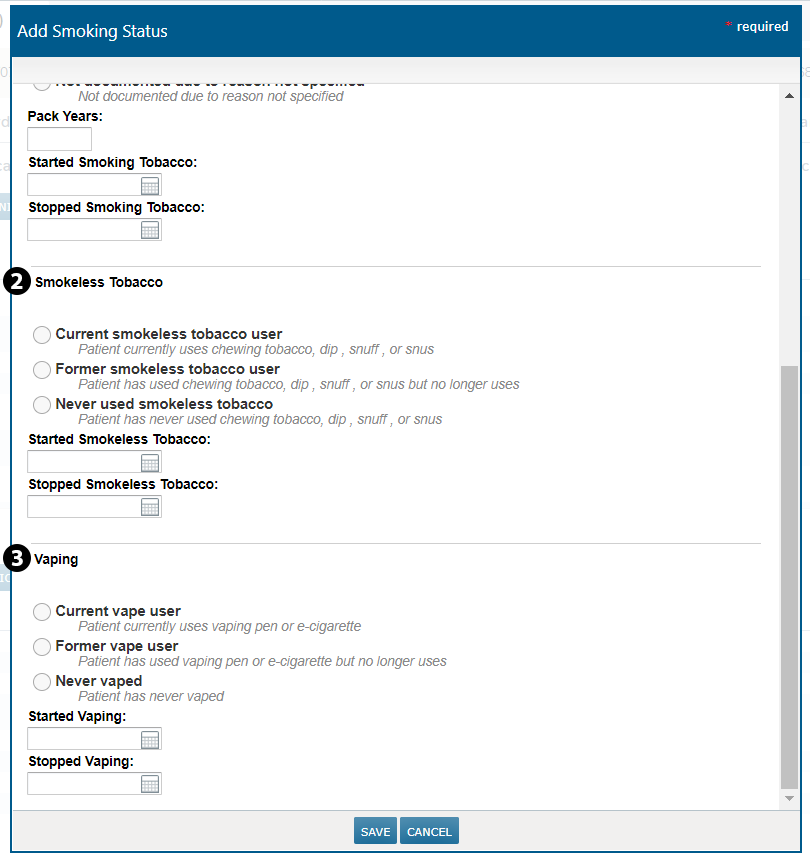
Task: Open calendar for Started Vaping date
Action: 150,739
